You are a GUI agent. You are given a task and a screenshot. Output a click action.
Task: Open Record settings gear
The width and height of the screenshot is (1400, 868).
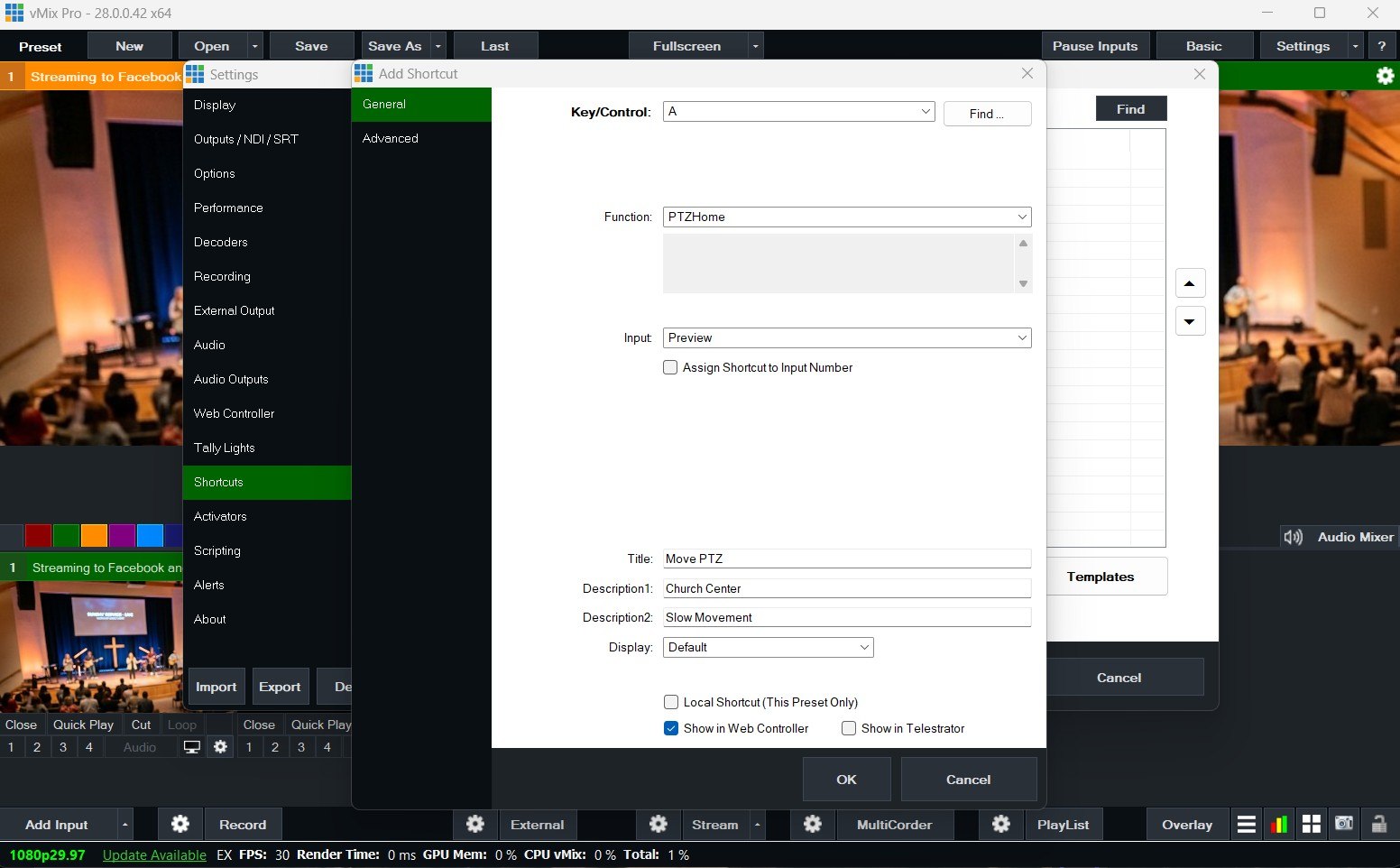coord(180,824)
